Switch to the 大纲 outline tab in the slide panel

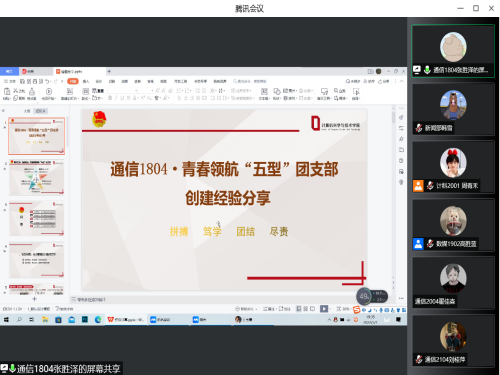[x=27, y=111]
